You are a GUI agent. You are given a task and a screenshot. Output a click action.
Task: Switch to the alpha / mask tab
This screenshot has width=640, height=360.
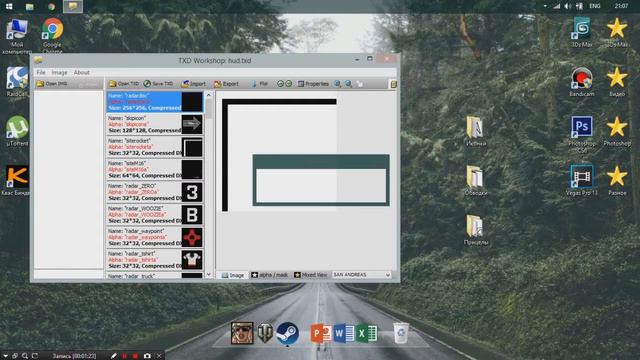click(x=269, y=275)
